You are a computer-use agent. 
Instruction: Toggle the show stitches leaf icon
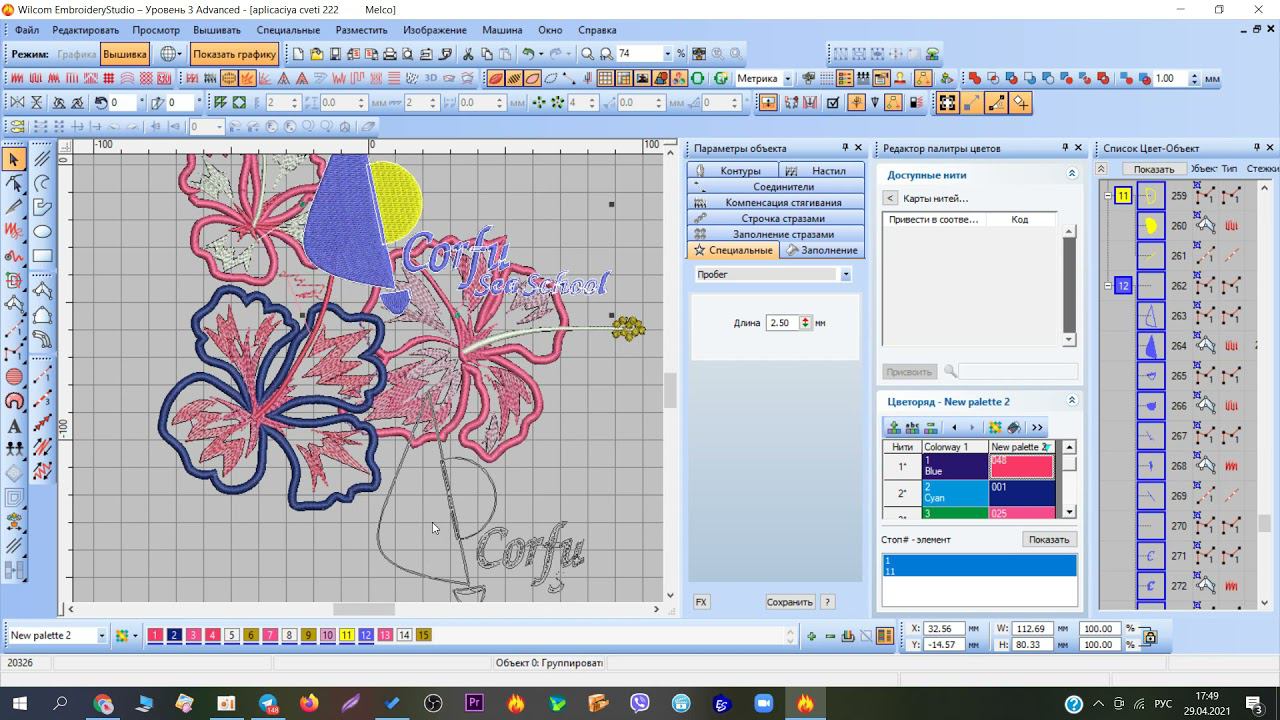coord(514,78)
